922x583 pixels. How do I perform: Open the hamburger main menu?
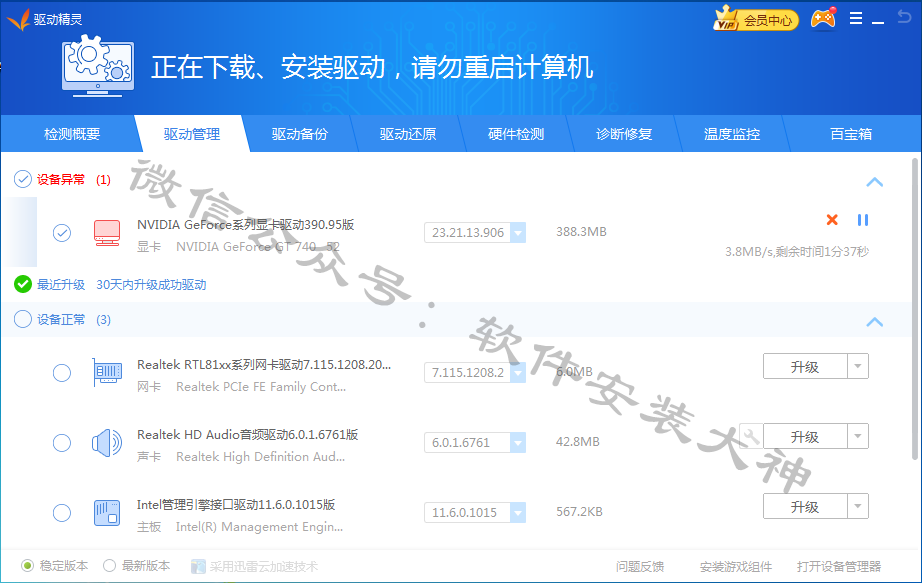[x=856, y=19]
